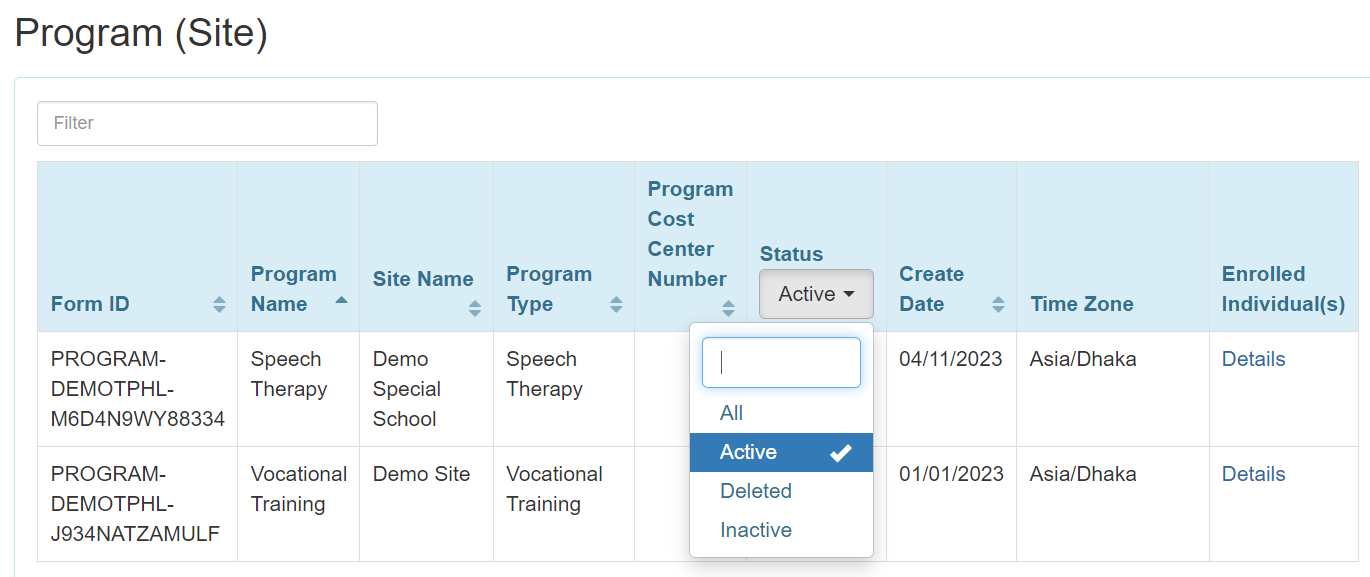Click Create Date header label

(x=931, y=289)
